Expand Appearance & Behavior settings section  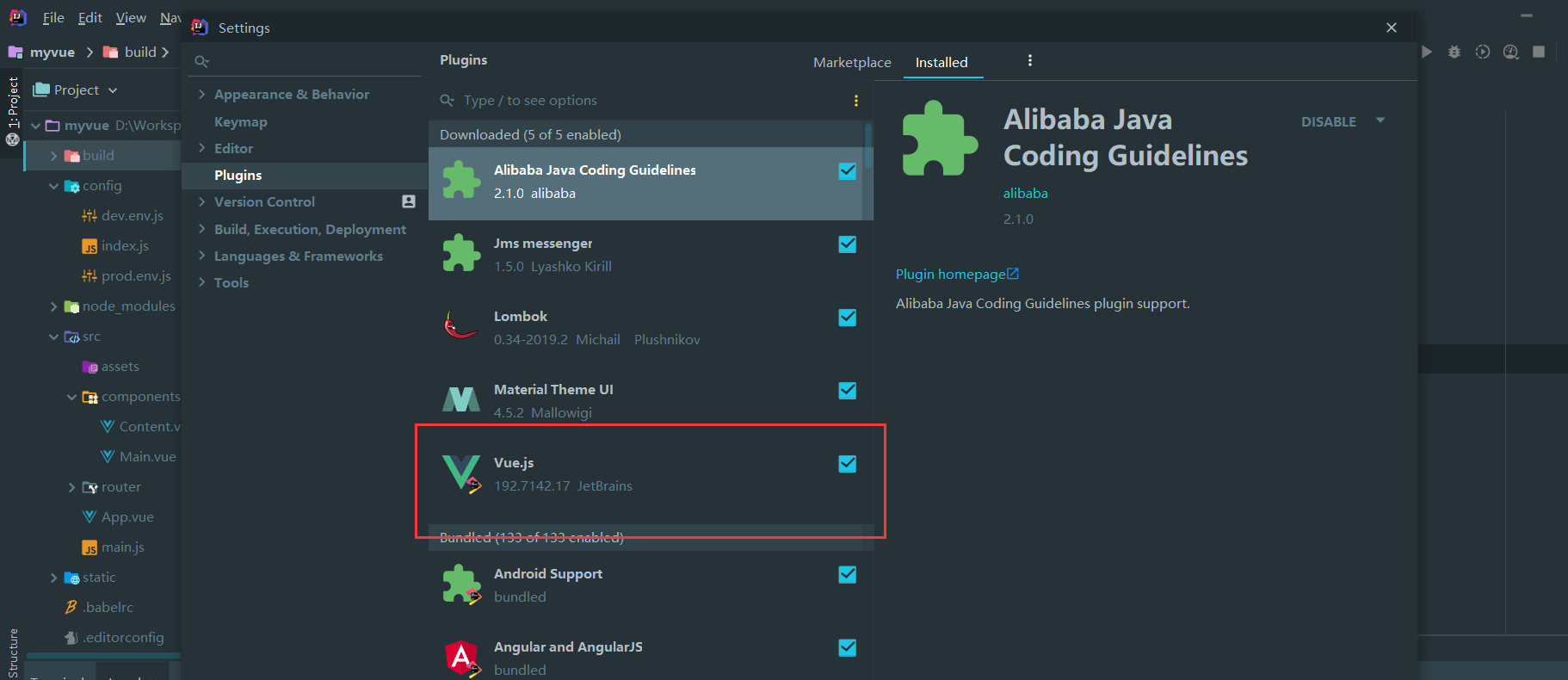pyautogui.click(x=201, y=95)
